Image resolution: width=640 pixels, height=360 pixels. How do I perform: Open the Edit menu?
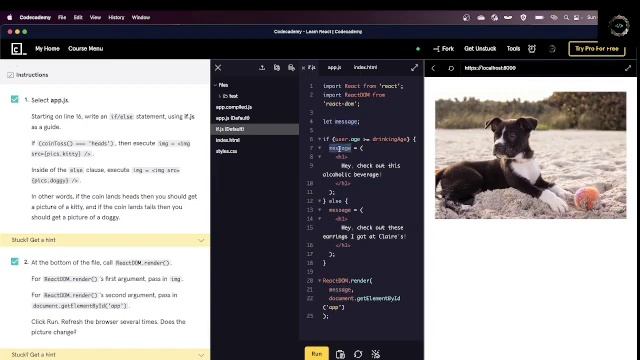(78, 18)
